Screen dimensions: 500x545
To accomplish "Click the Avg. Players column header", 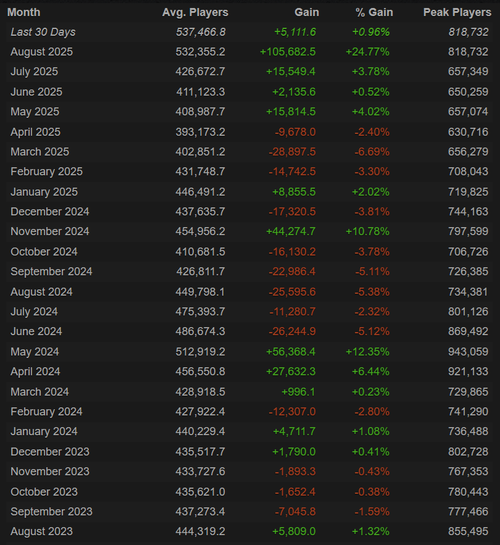I will click(195, 13).
